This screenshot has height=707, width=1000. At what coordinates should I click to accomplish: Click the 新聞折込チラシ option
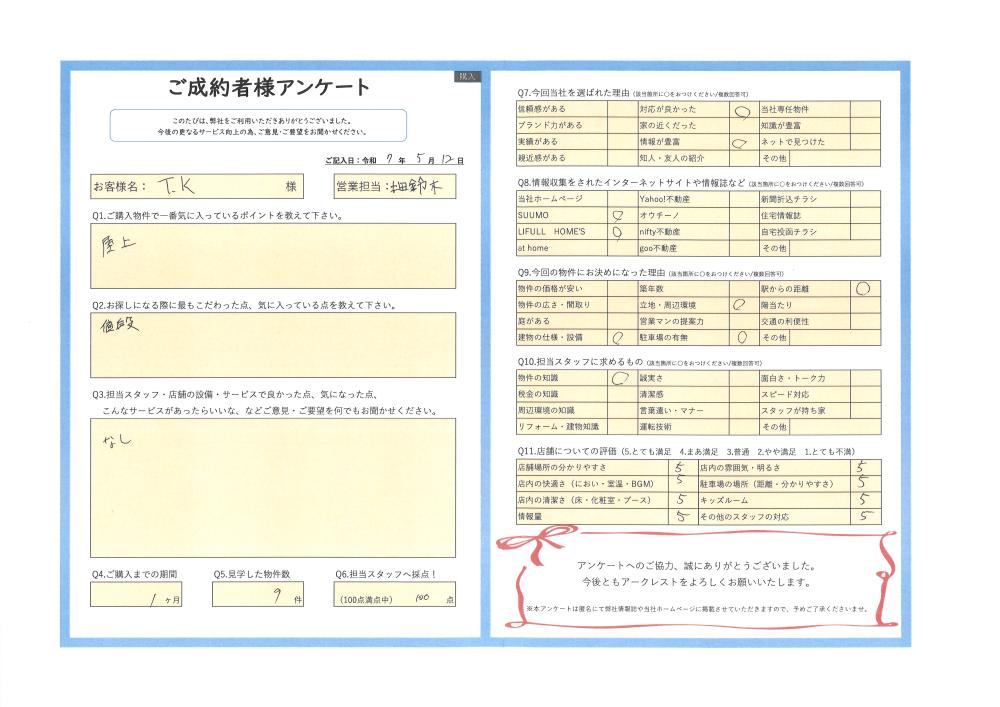click(788, 199)
